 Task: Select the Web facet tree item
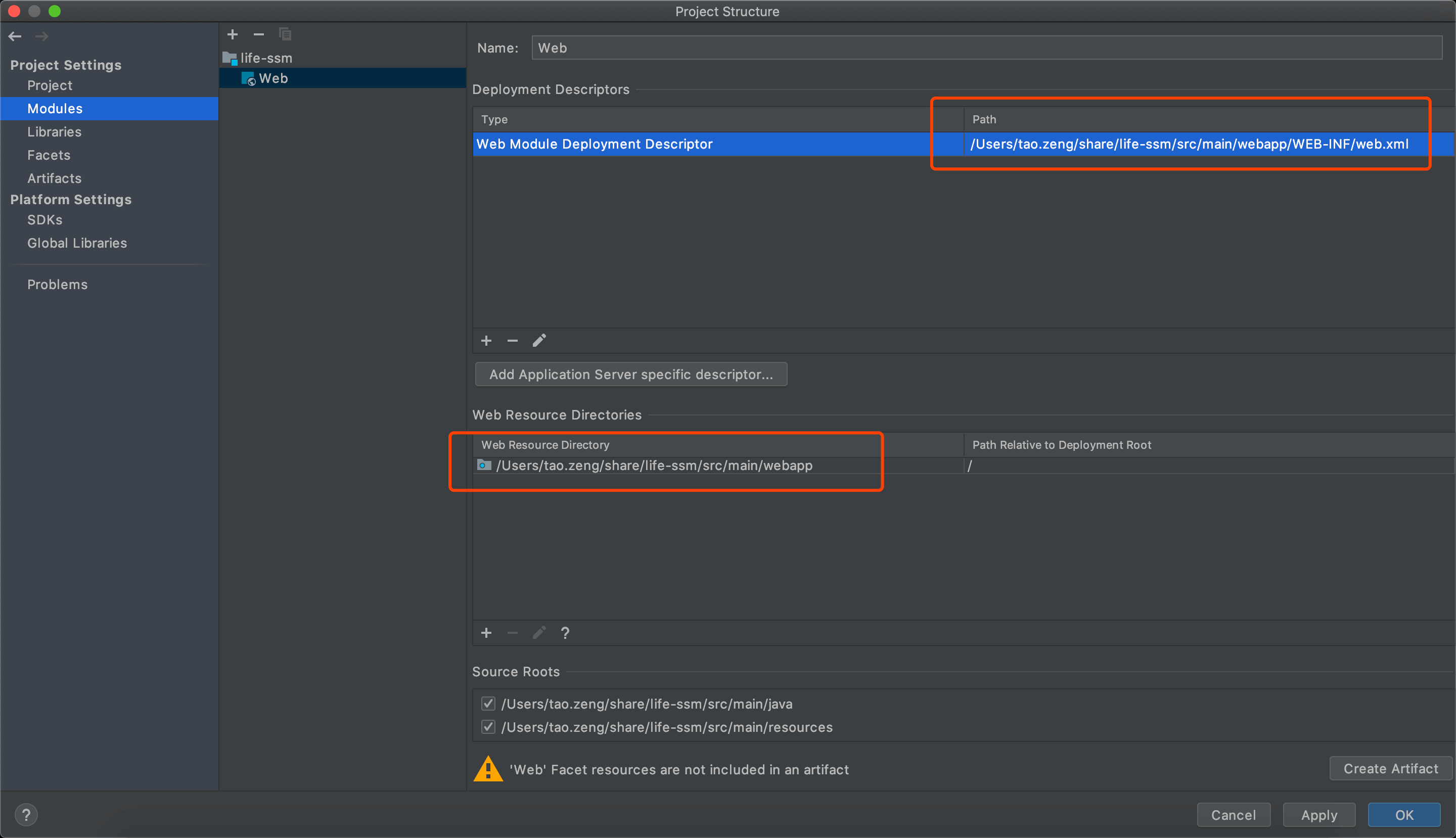pyautogui.click(x=273, y=78)
